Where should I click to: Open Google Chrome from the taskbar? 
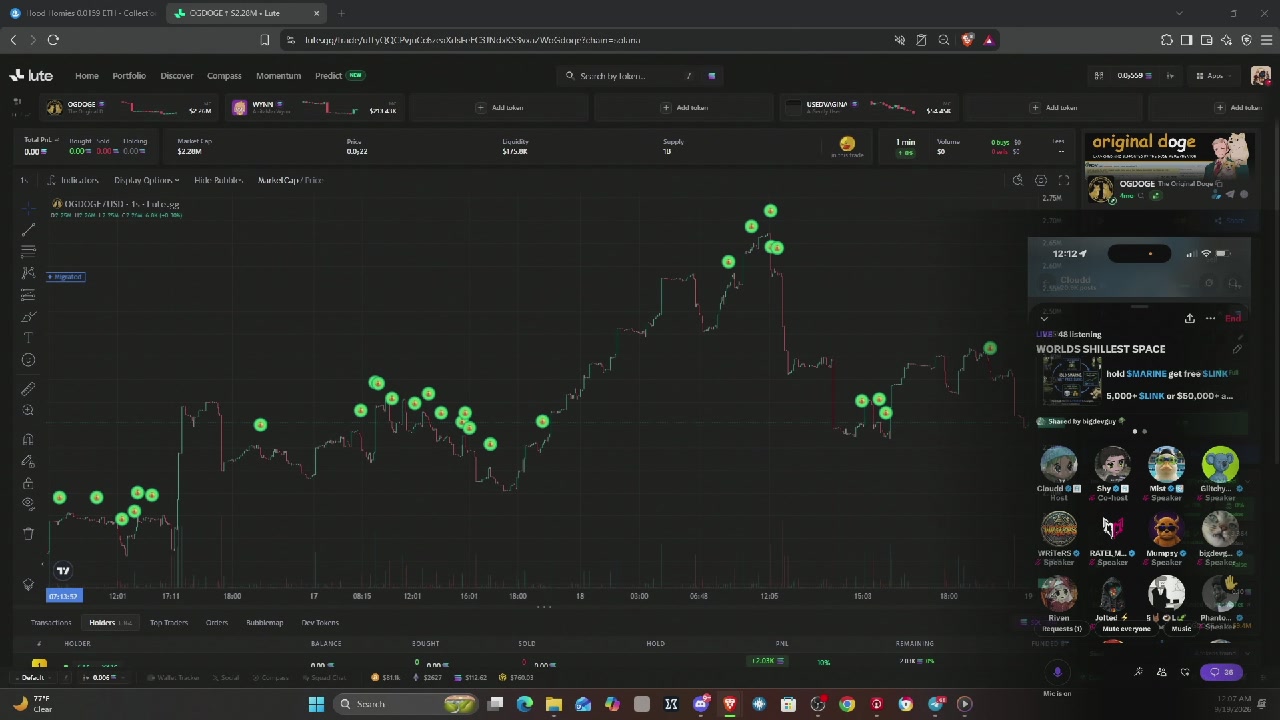(847, 704)
